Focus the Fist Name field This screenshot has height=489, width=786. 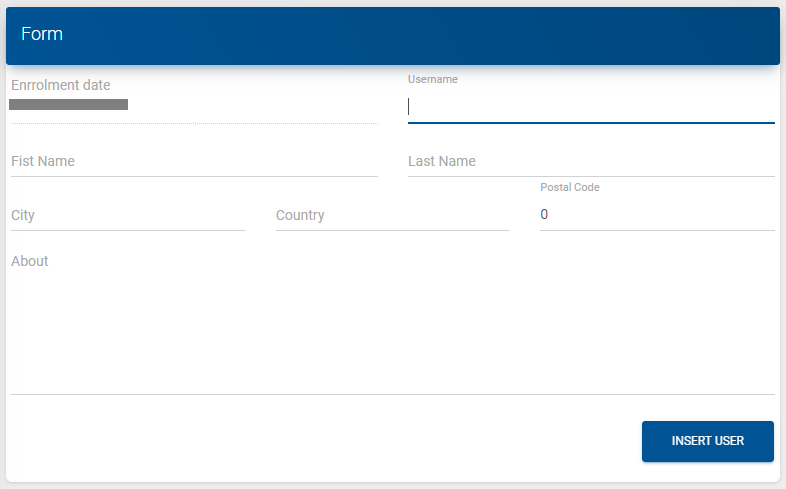(x=194, y=161)
